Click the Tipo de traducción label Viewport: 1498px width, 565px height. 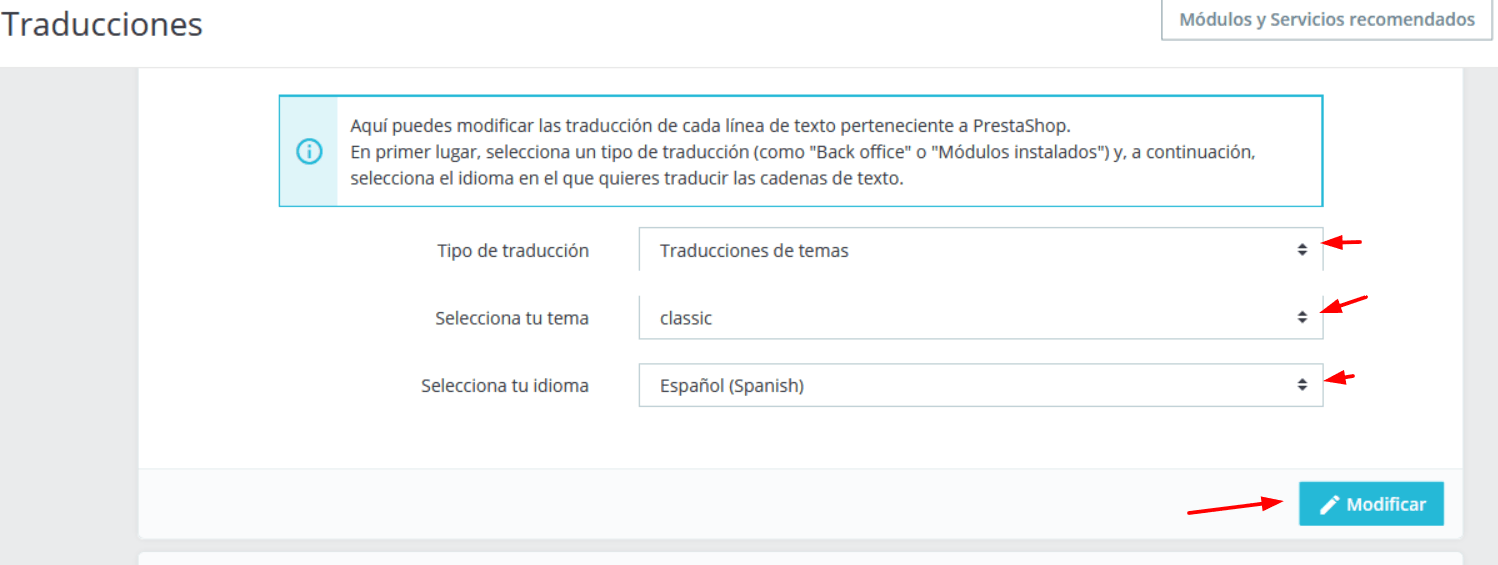(x=513, y=251)
